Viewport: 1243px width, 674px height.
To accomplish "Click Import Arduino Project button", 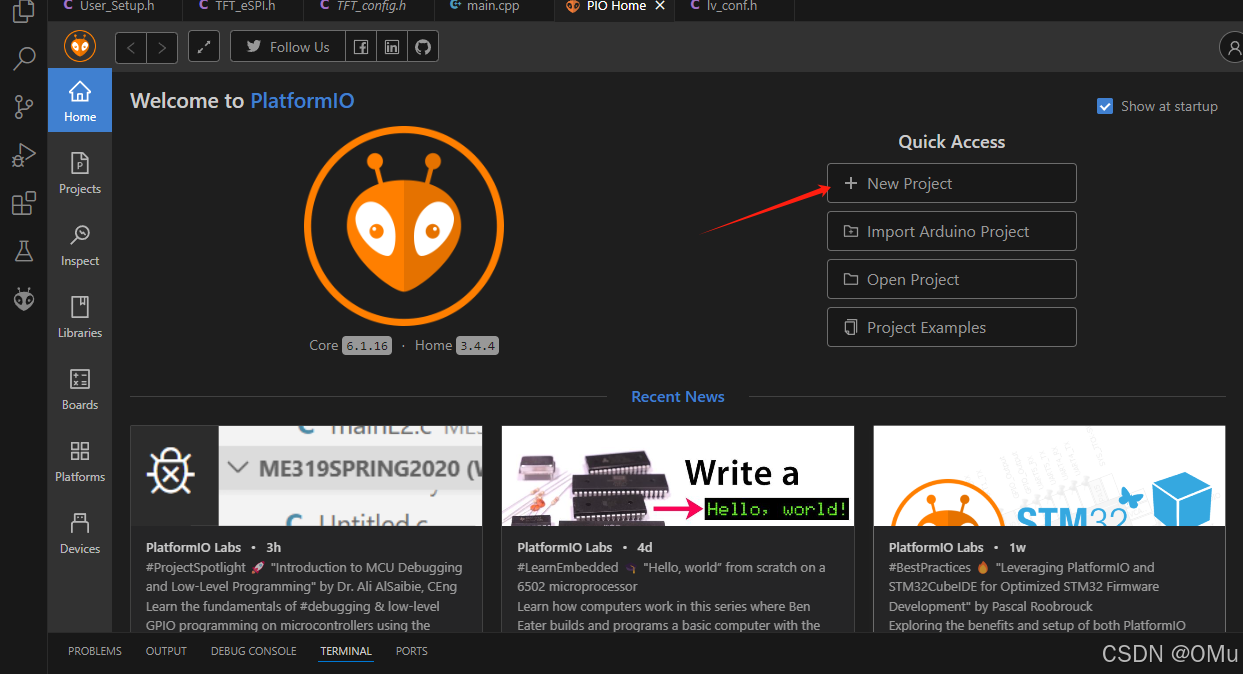I will click(x=952, y=231).
